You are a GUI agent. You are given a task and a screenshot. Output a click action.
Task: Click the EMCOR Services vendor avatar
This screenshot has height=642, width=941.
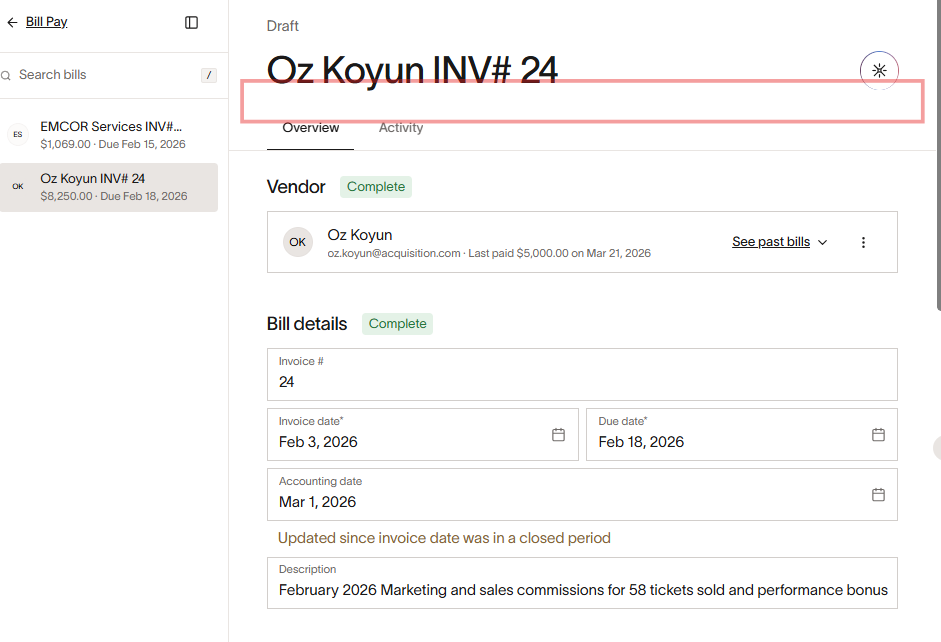(17, 134)
